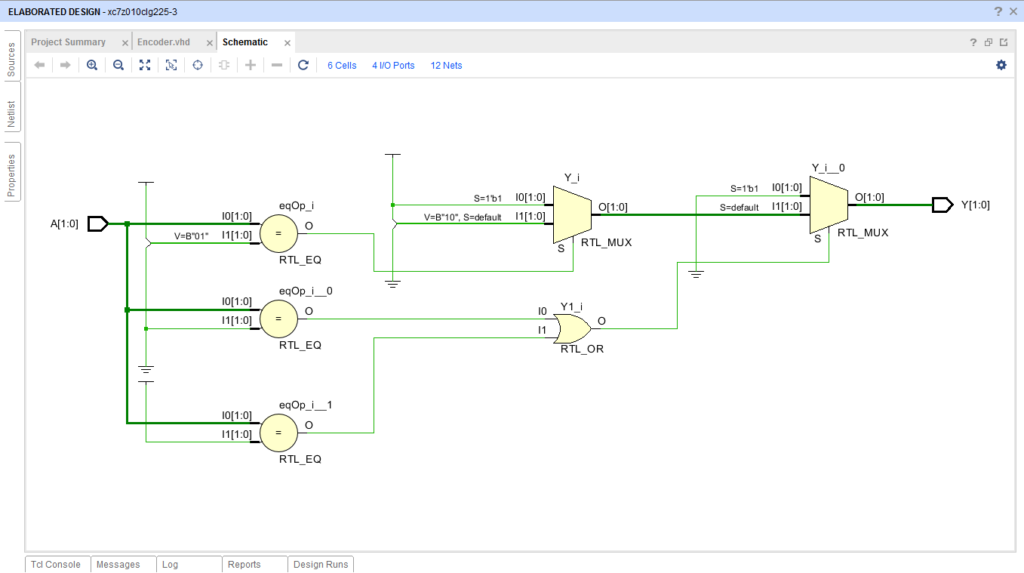
Task: Open the Sources side panel
Action: [x=11, y=59]
